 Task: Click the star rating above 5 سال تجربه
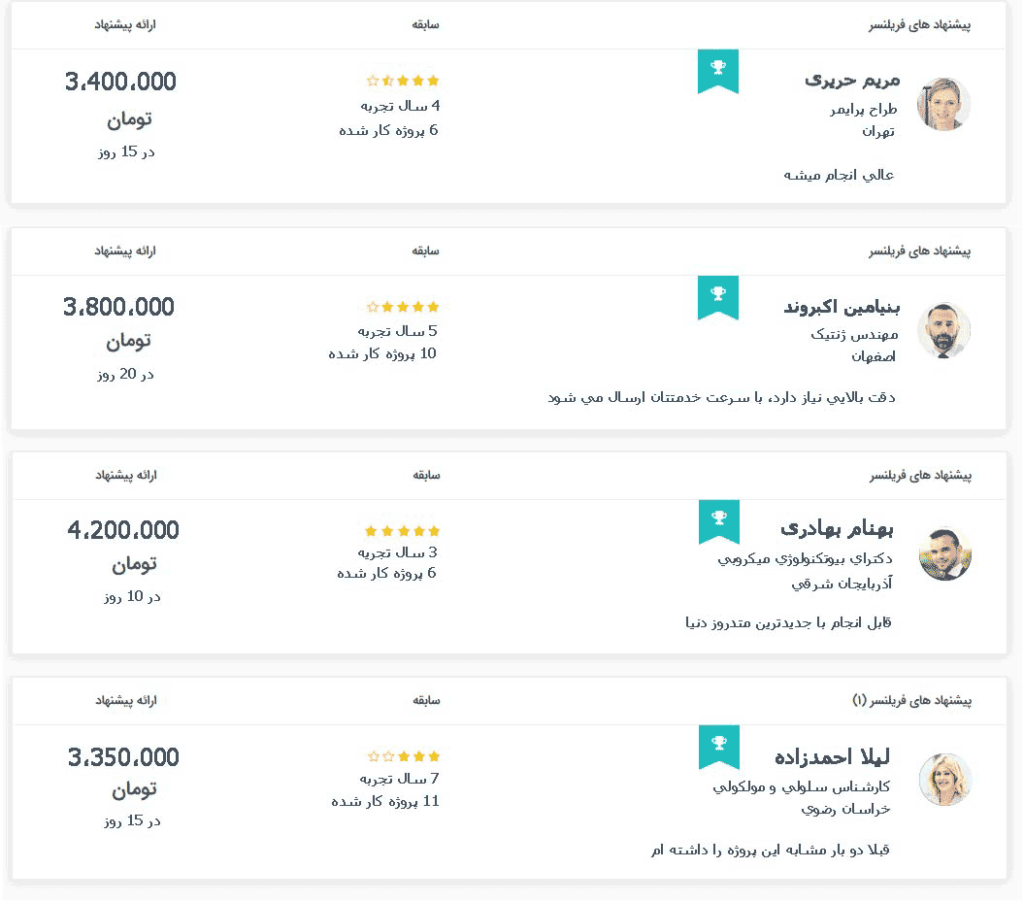[402, 307]
